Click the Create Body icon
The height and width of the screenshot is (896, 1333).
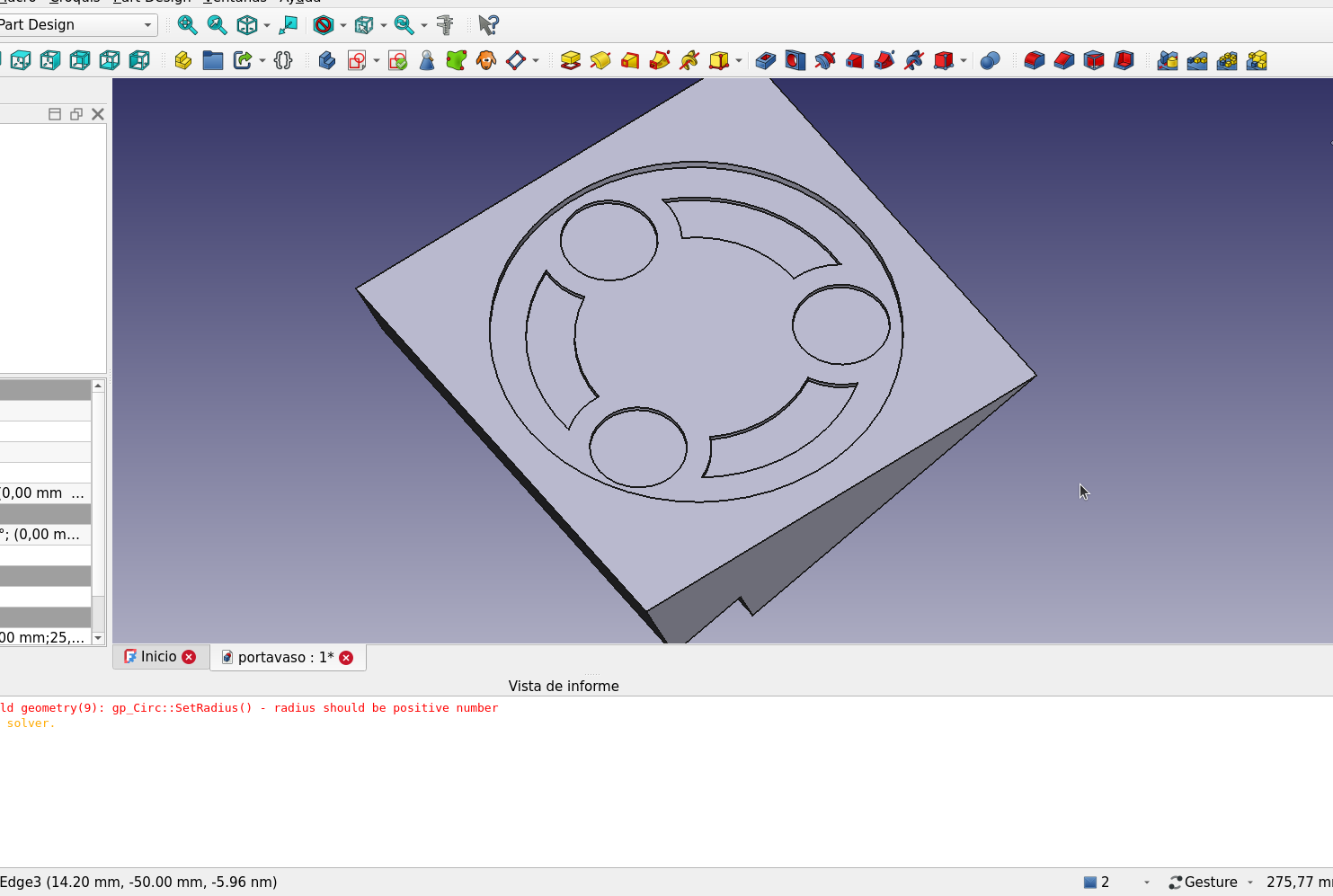click(x=327, y=60)
